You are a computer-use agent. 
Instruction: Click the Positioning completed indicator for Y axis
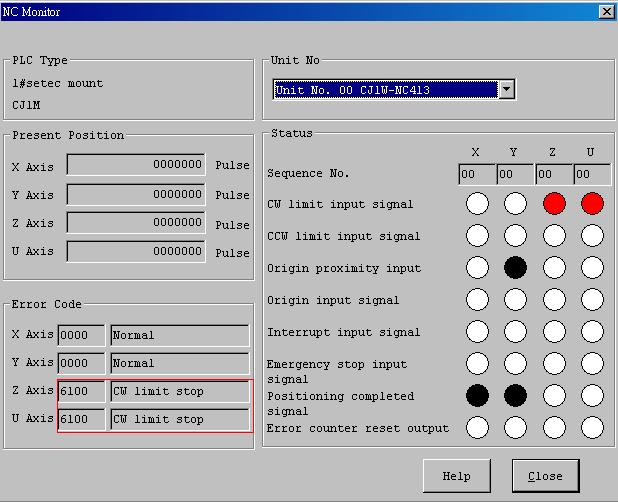pos(515,395)
